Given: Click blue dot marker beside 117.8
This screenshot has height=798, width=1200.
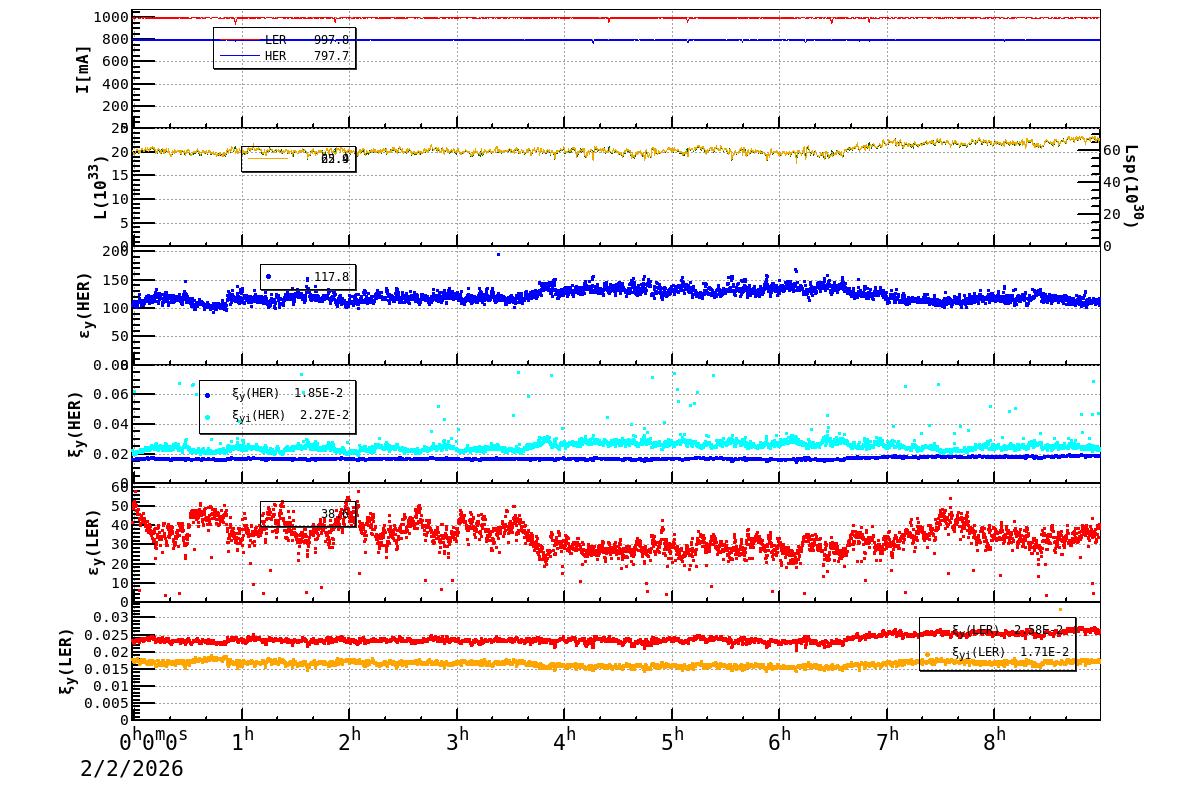Looking at the screenshot, I should click(x=268, y=276).
